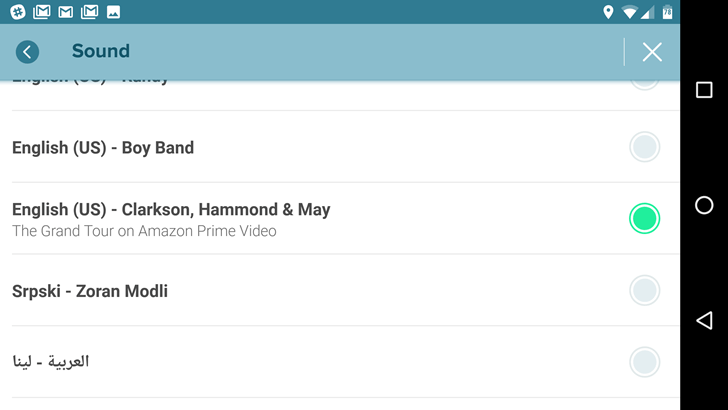Tap the cellular signal status icon
This screenshot has width=728, height=410.
click(x=648, y=12)
